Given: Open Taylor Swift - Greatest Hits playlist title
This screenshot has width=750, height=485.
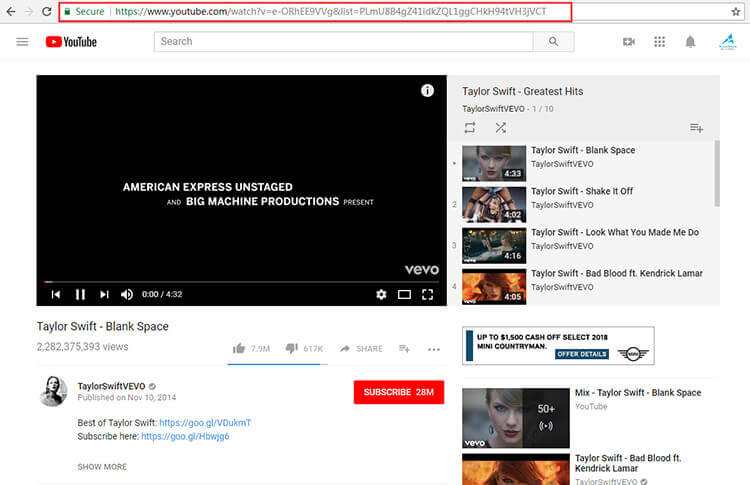Looking at the screenshot, I should (522, 91).
